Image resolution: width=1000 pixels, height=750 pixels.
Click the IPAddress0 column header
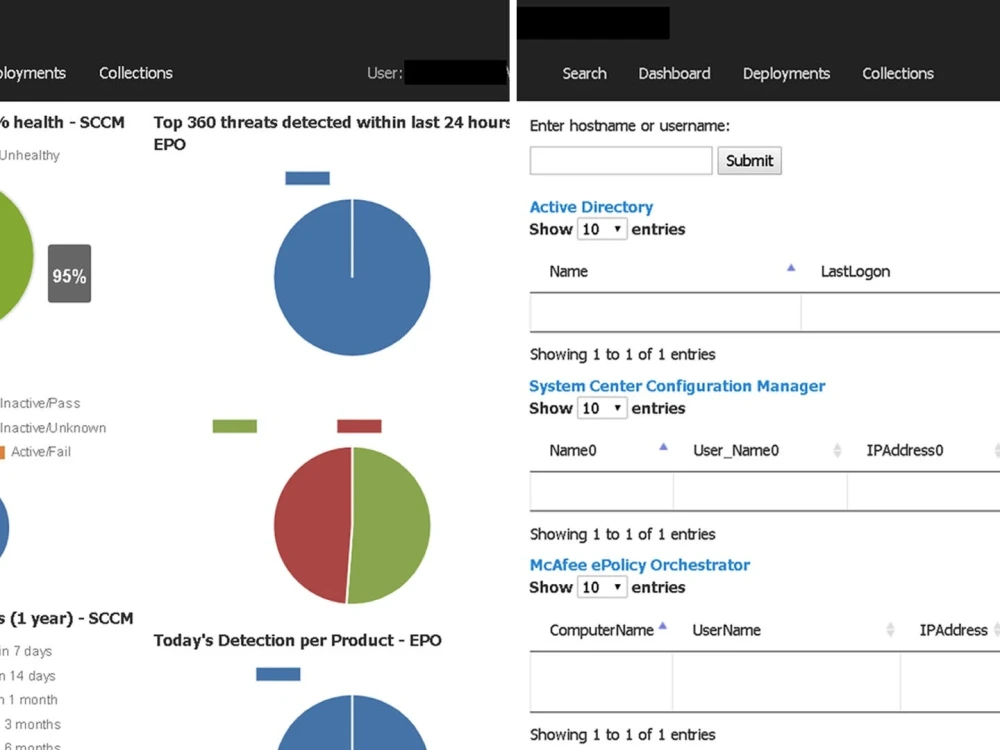click(x=904, y=450)
